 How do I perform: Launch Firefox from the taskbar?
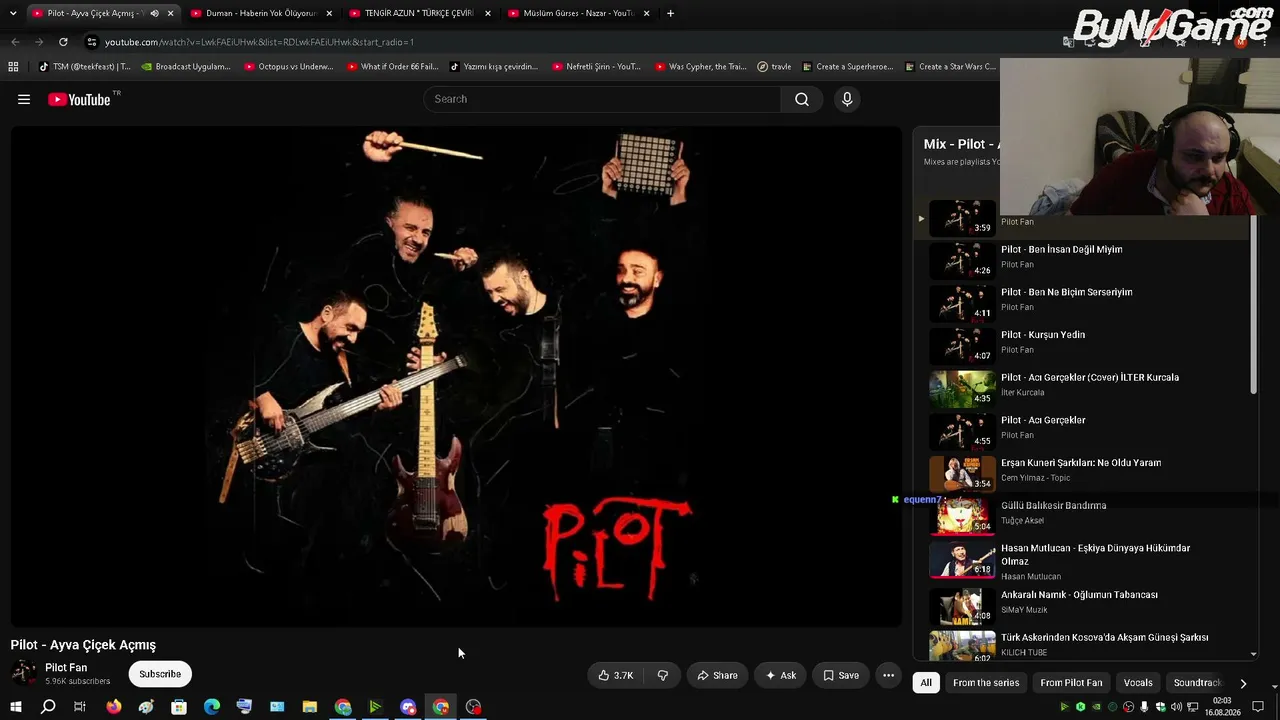pos(114,707)
